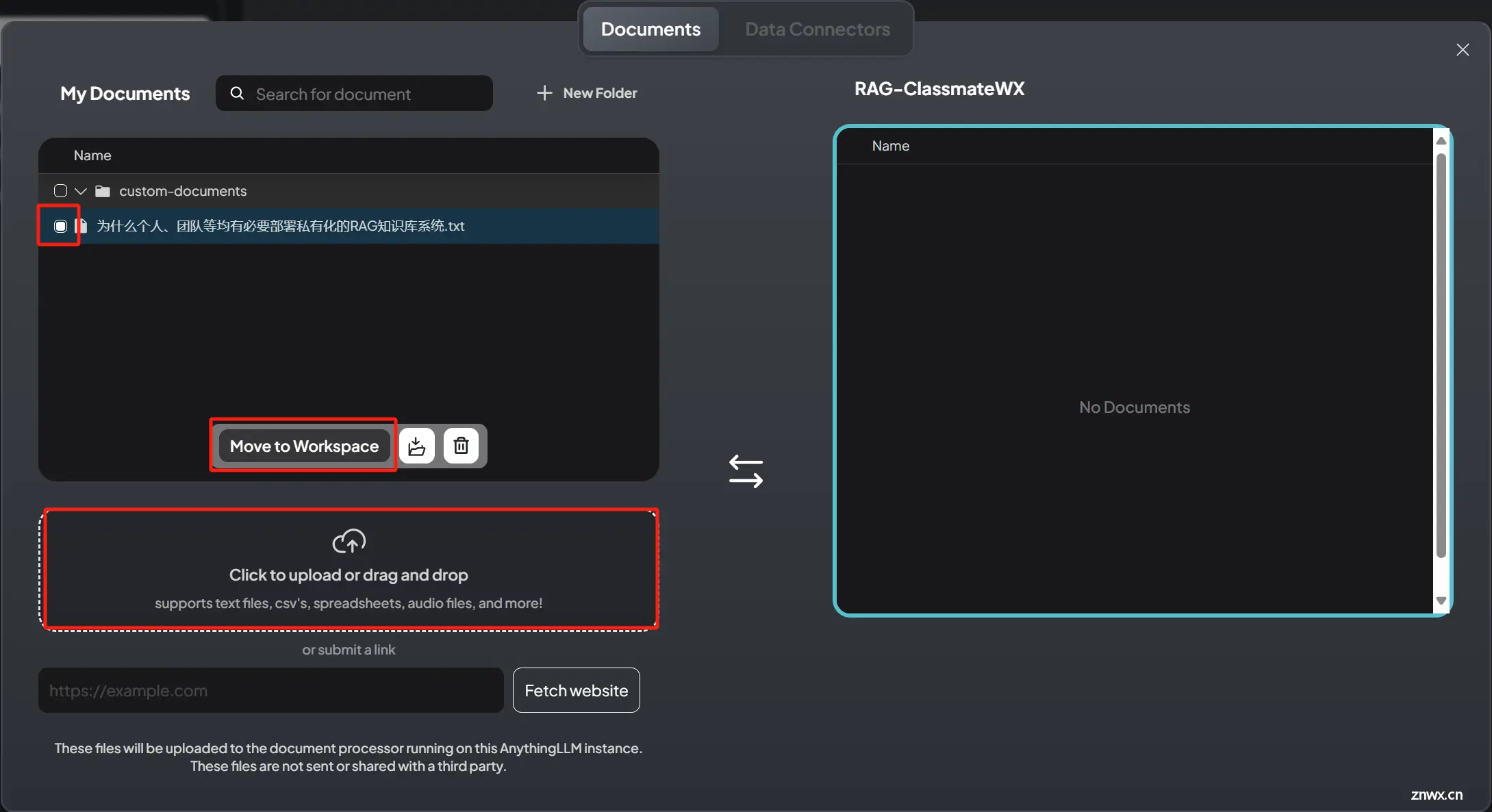Open the Data Connectors tab
This screenshot has width=1492, height=812.
point(818,29)
